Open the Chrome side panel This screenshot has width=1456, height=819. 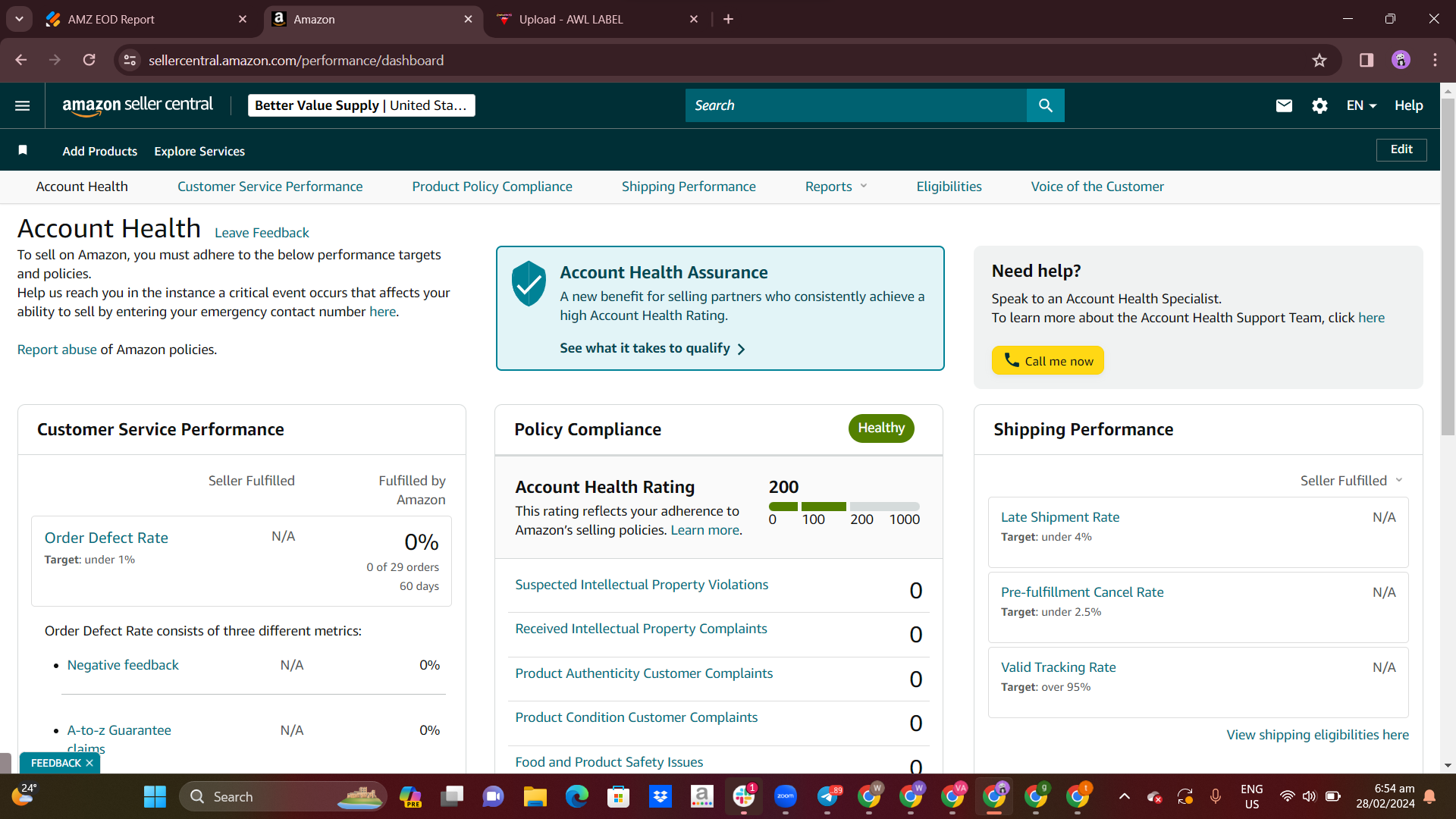[1367, 60]
